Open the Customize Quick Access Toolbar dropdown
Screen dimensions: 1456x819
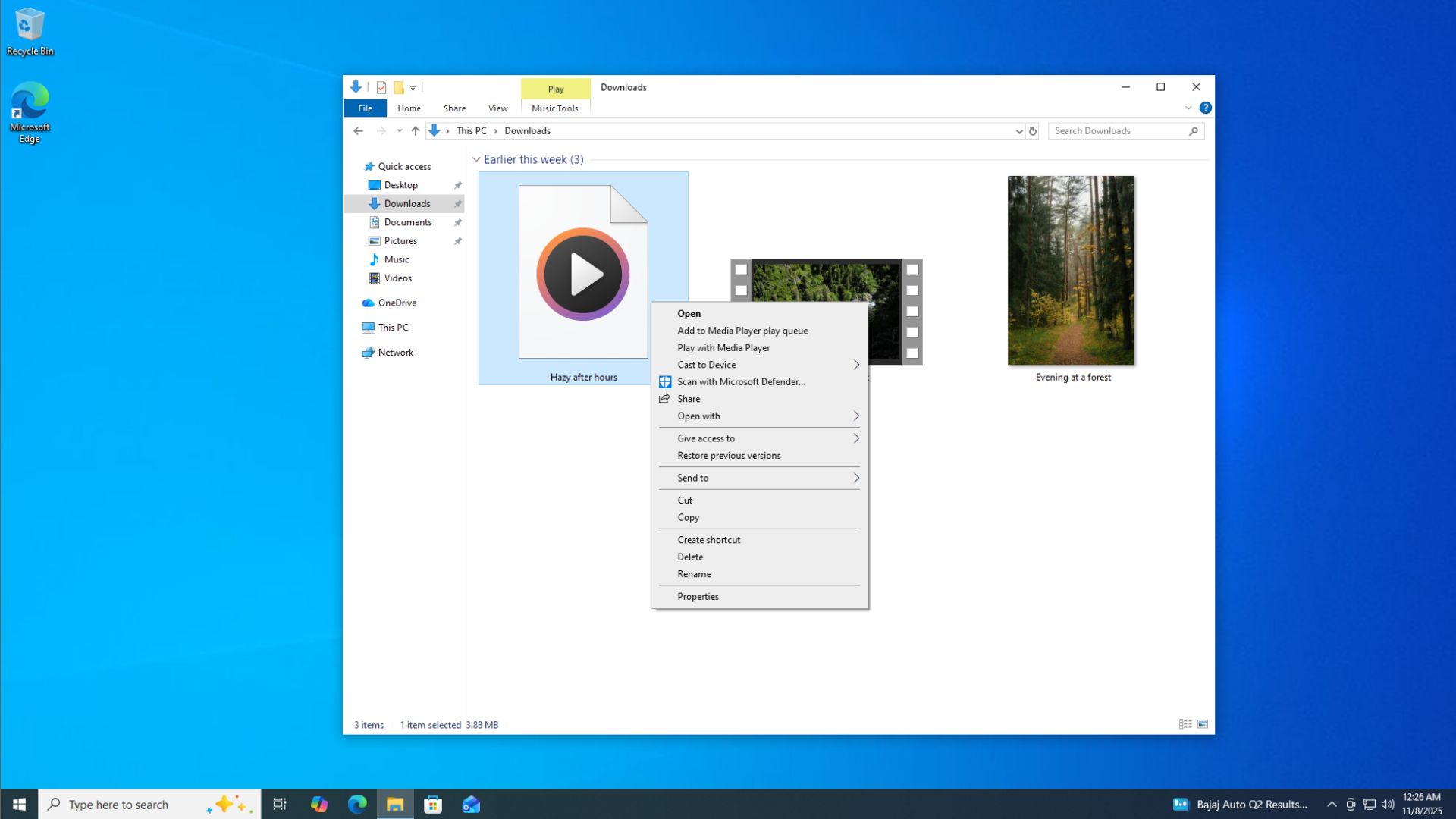413,87
